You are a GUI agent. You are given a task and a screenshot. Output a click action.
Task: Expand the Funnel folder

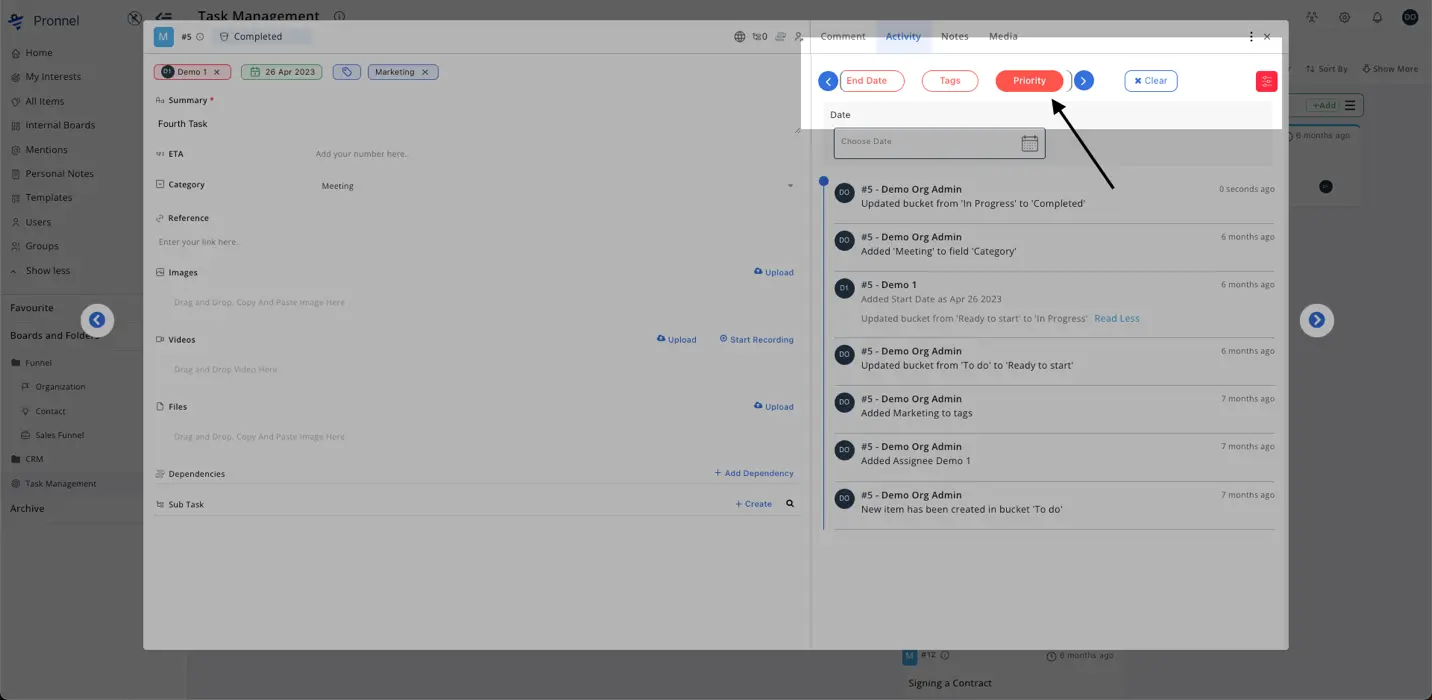coord(32,363)
